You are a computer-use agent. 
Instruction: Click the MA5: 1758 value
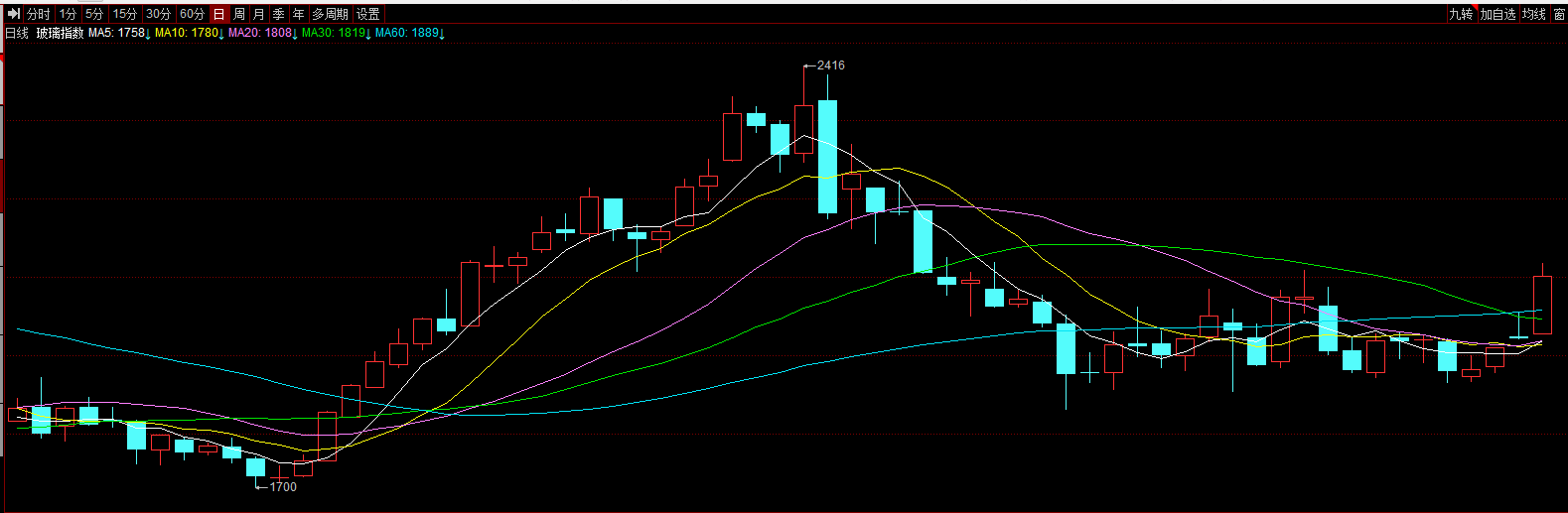(119, 33)
